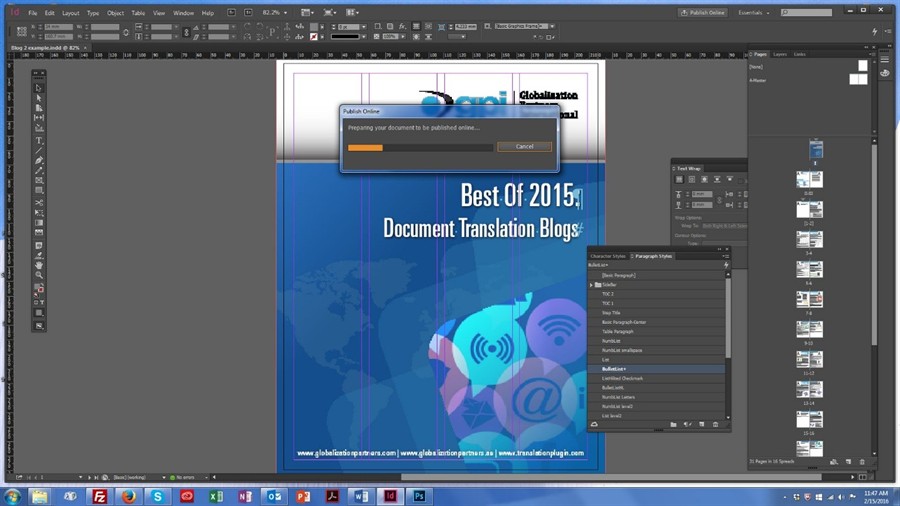Select the Page tool
900x506 pixels.
pos(38,107)
